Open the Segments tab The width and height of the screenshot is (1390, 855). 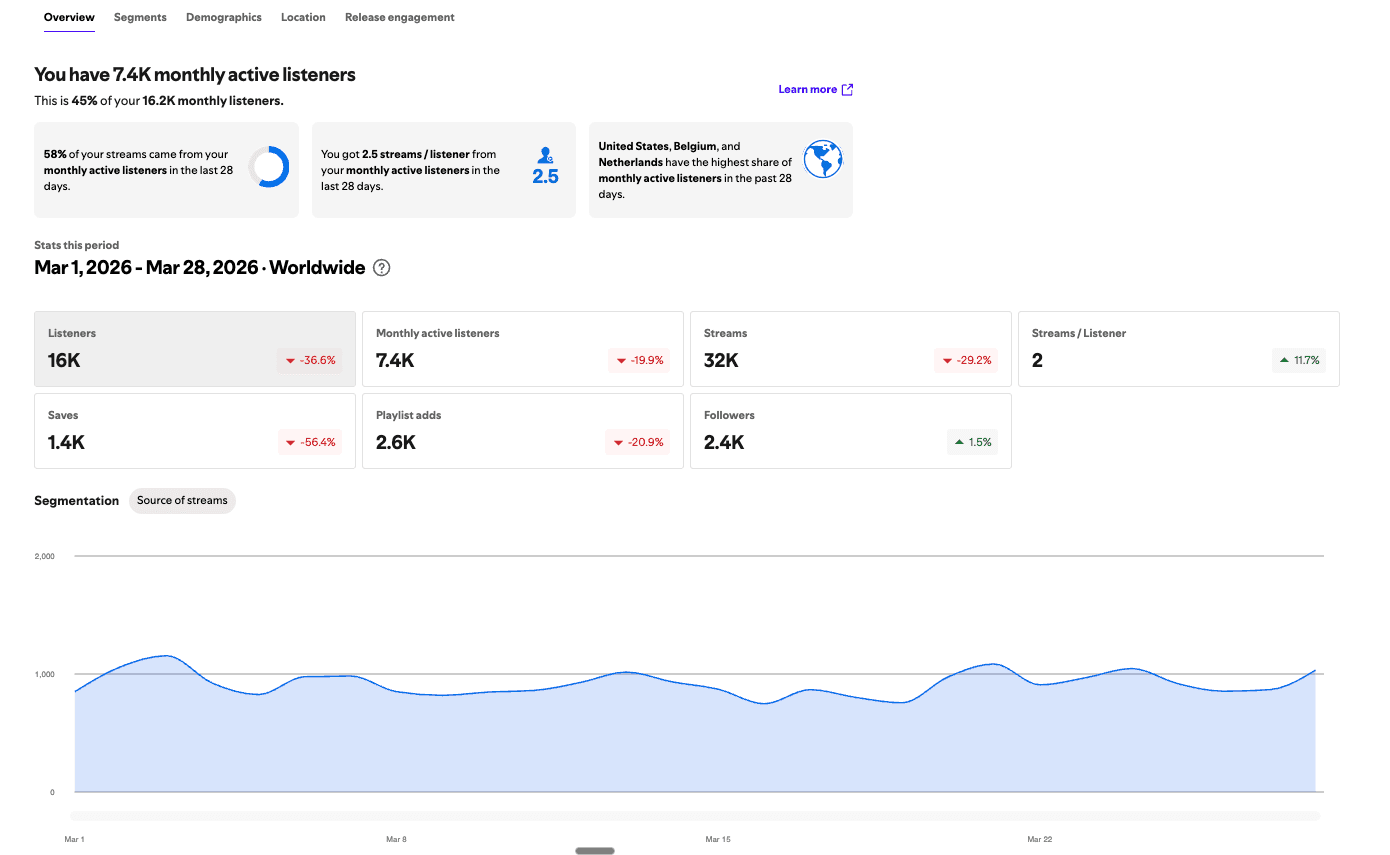pyautogui.click(x=140, y=17)
